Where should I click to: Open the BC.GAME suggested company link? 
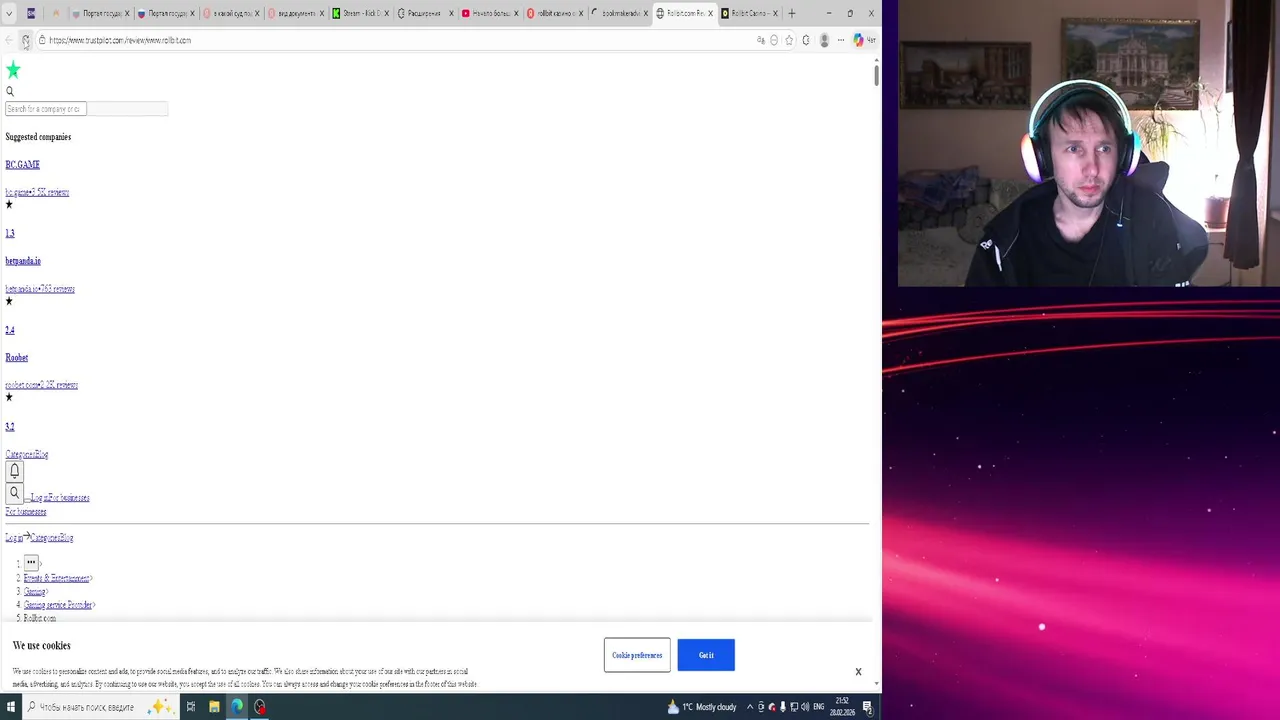pyautogui.click(x=22, y=165)
